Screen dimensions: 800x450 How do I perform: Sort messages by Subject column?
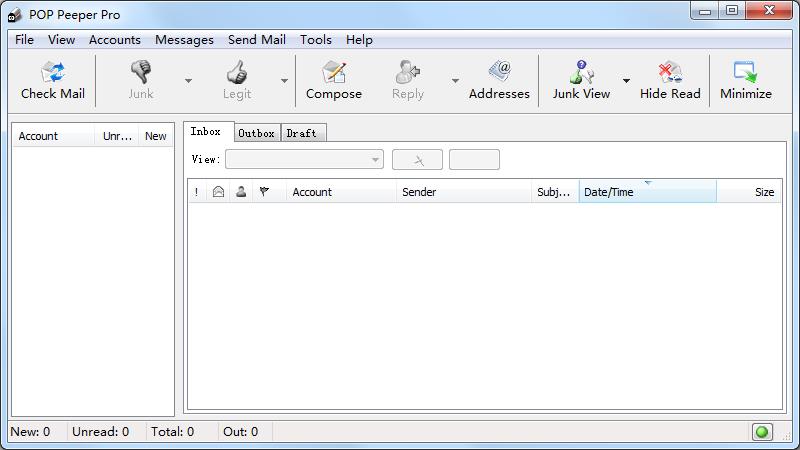[555, 192]
